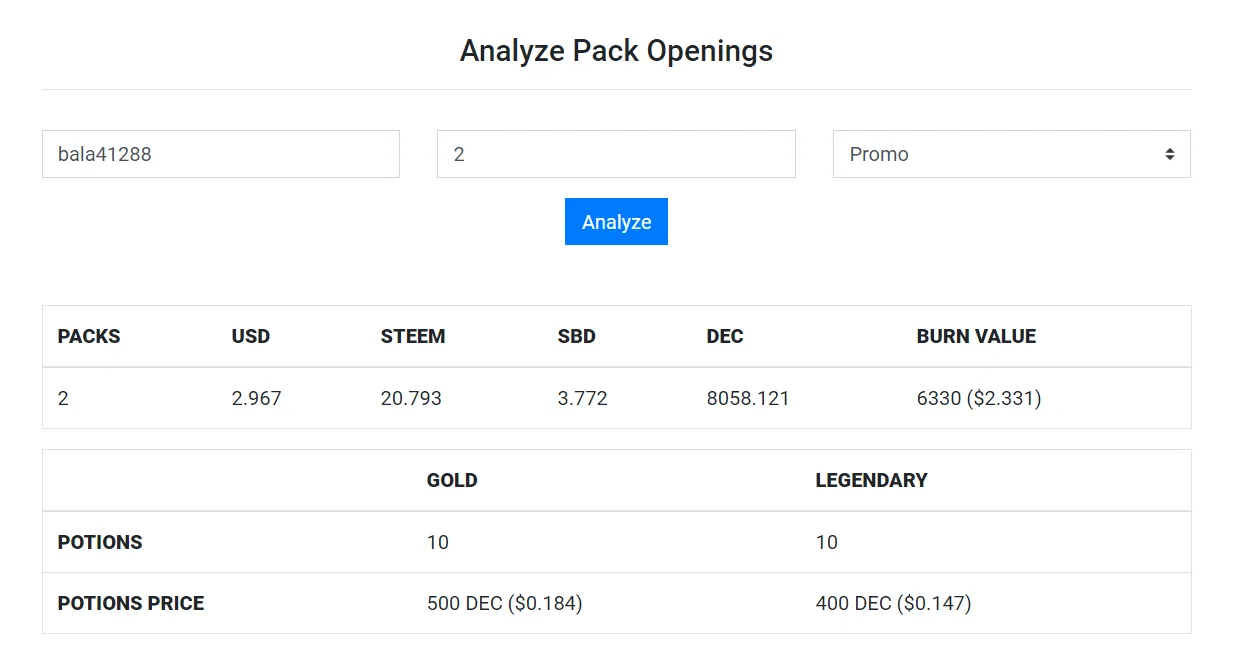Click the DEC column header
The height and width of the screenshot is (646, 1240).
coord(725,336)
